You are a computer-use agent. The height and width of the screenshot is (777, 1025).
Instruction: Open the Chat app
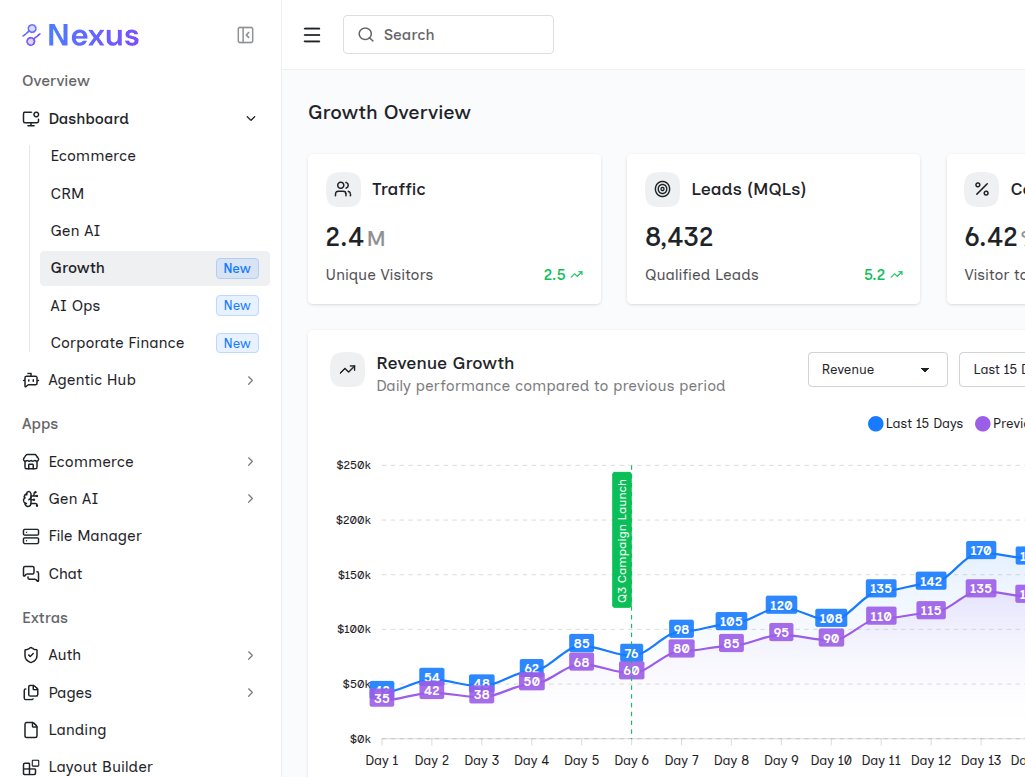click(x=140, y=574)
